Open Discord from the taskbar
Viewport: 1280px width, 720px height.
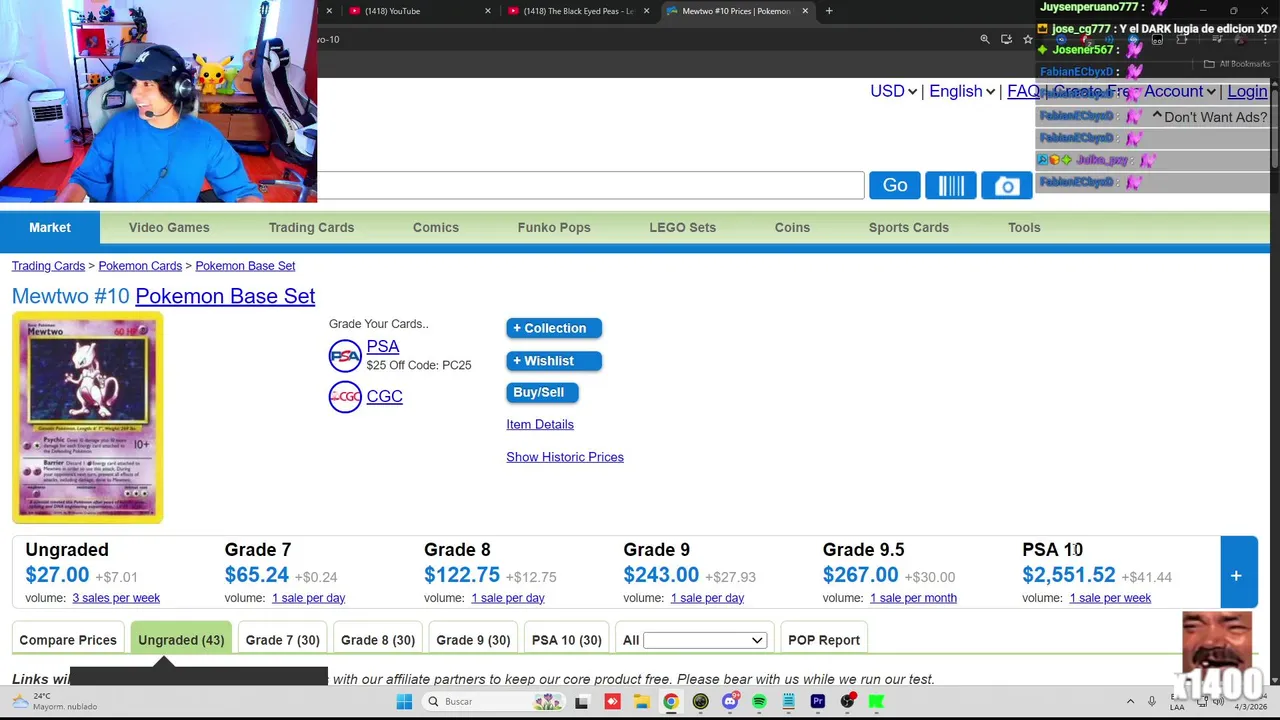[x=730, y=702]
